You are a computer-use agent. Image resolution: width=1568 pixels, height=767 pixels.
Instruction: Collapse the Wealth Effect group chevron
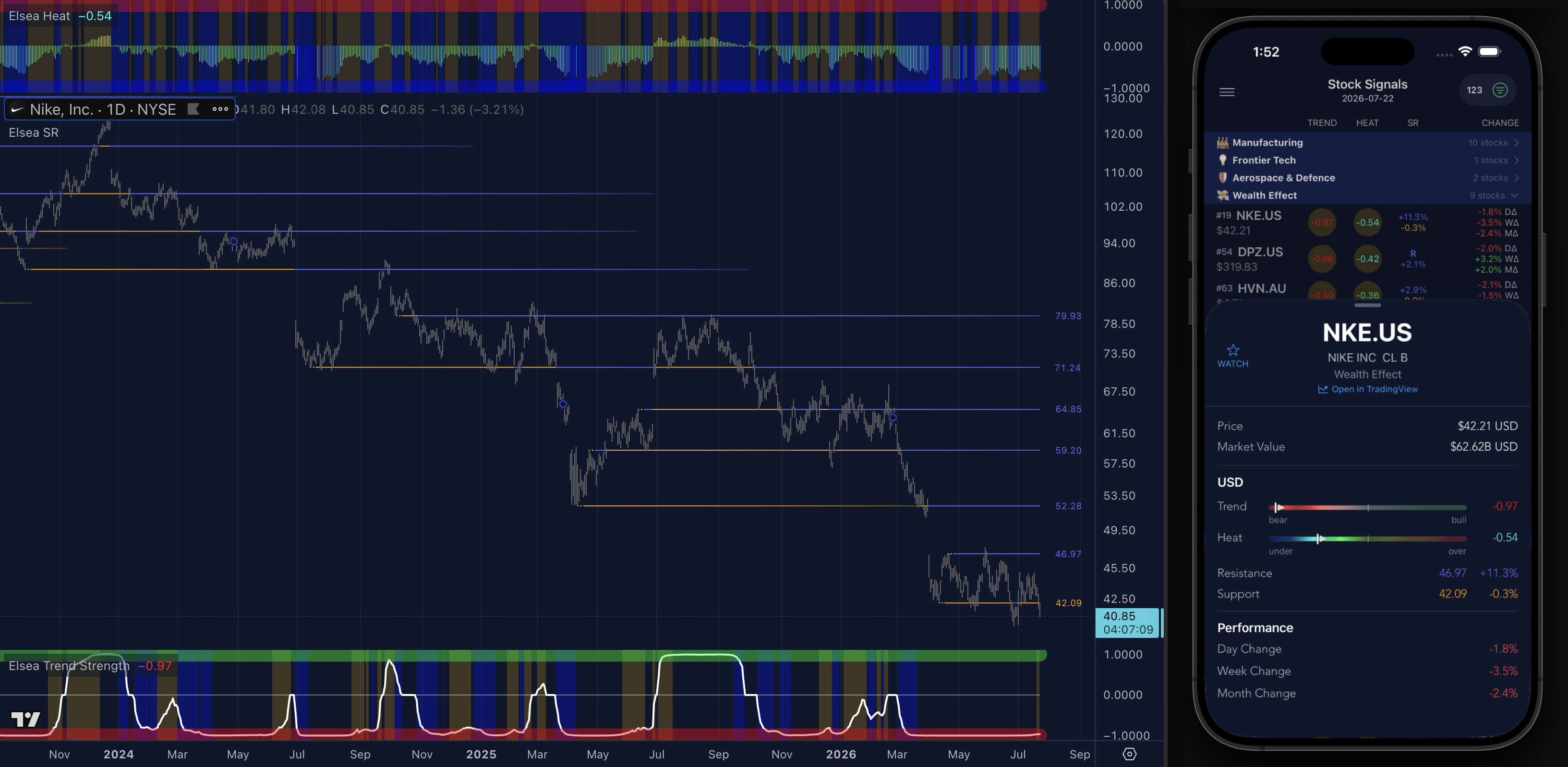[x=1514, y=195]
